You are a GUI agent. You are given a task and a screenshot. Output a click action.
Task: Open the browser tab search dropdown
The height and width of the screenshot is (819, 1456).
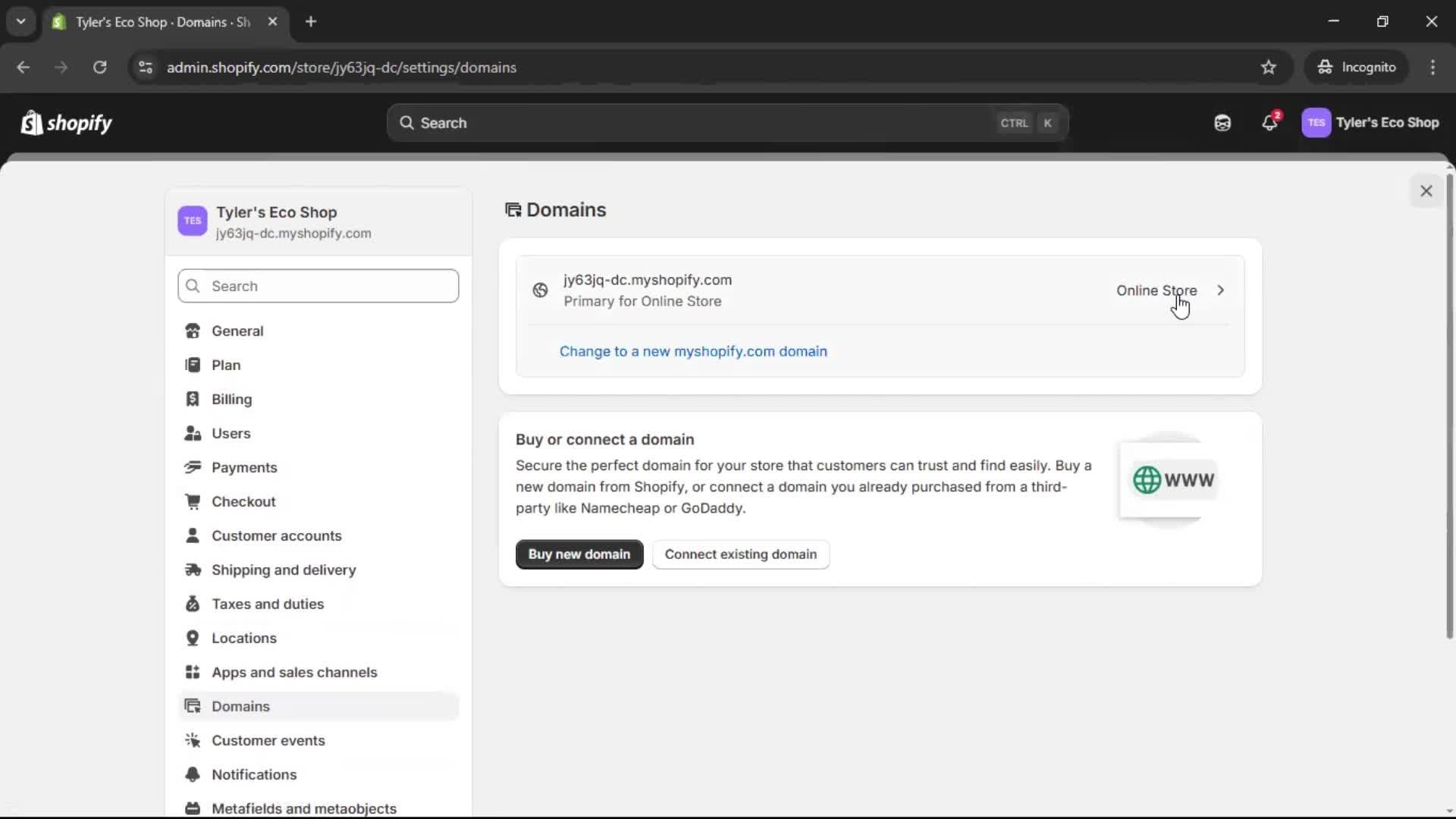(x=20, y=21)
